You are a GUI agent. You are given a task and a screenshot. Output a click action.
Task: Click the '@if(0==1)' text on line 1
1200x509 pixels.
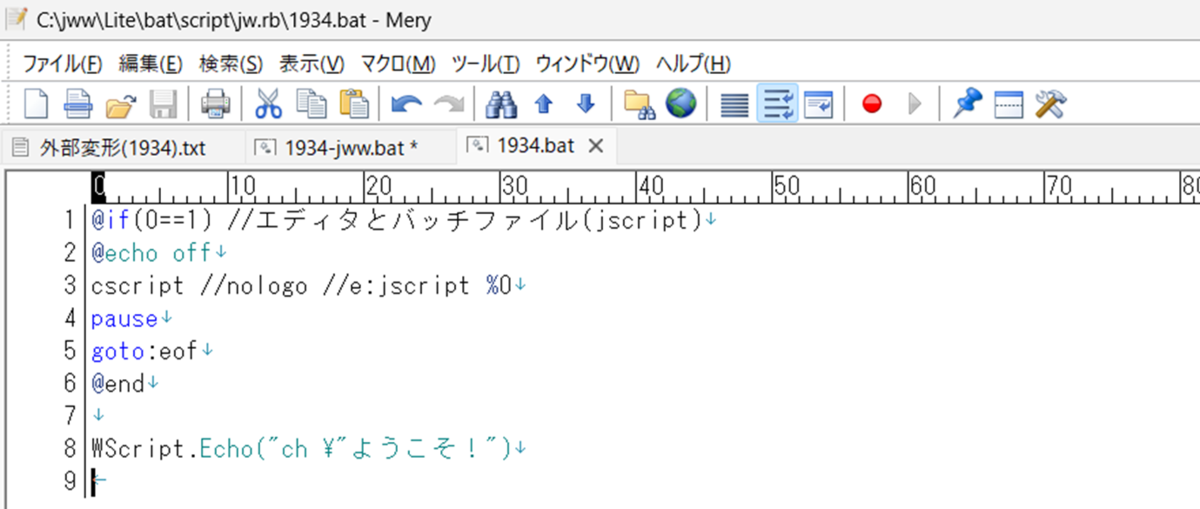point(152,220)
